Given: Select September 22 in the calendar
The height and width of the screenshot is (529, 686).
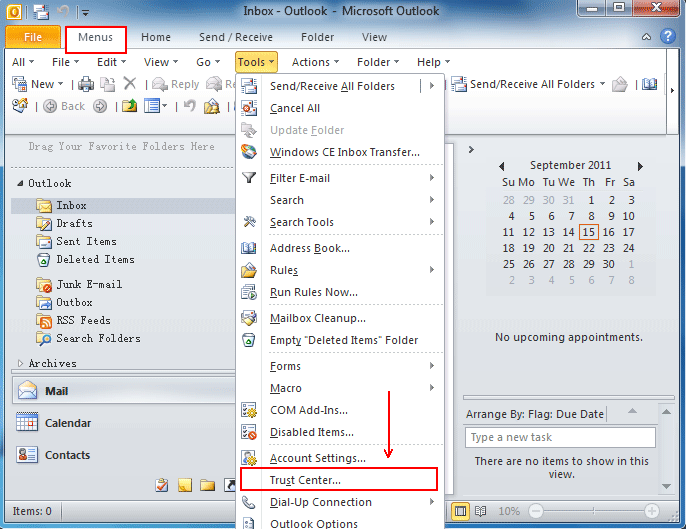Looking at the screenshot, I should 588,248.
